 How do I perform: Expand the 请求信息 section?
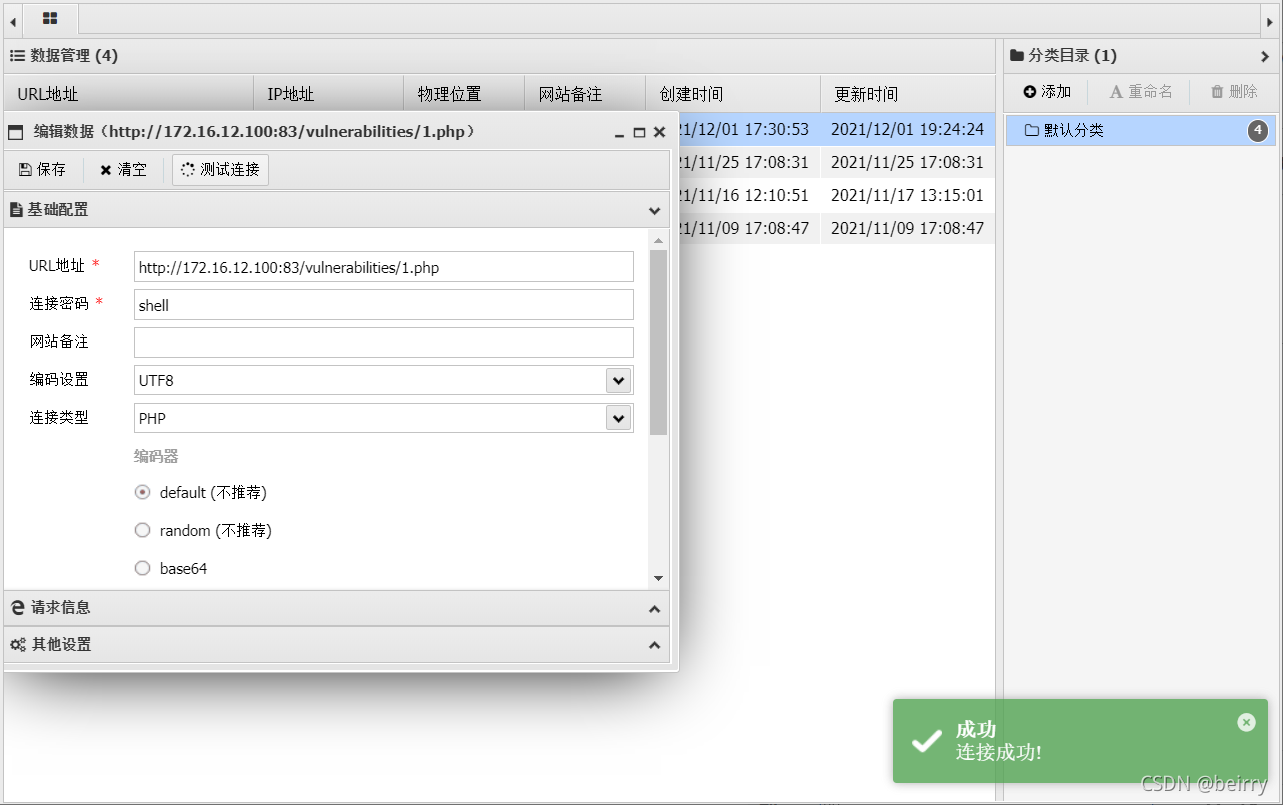pyautogui.click(x=654, y=608)
